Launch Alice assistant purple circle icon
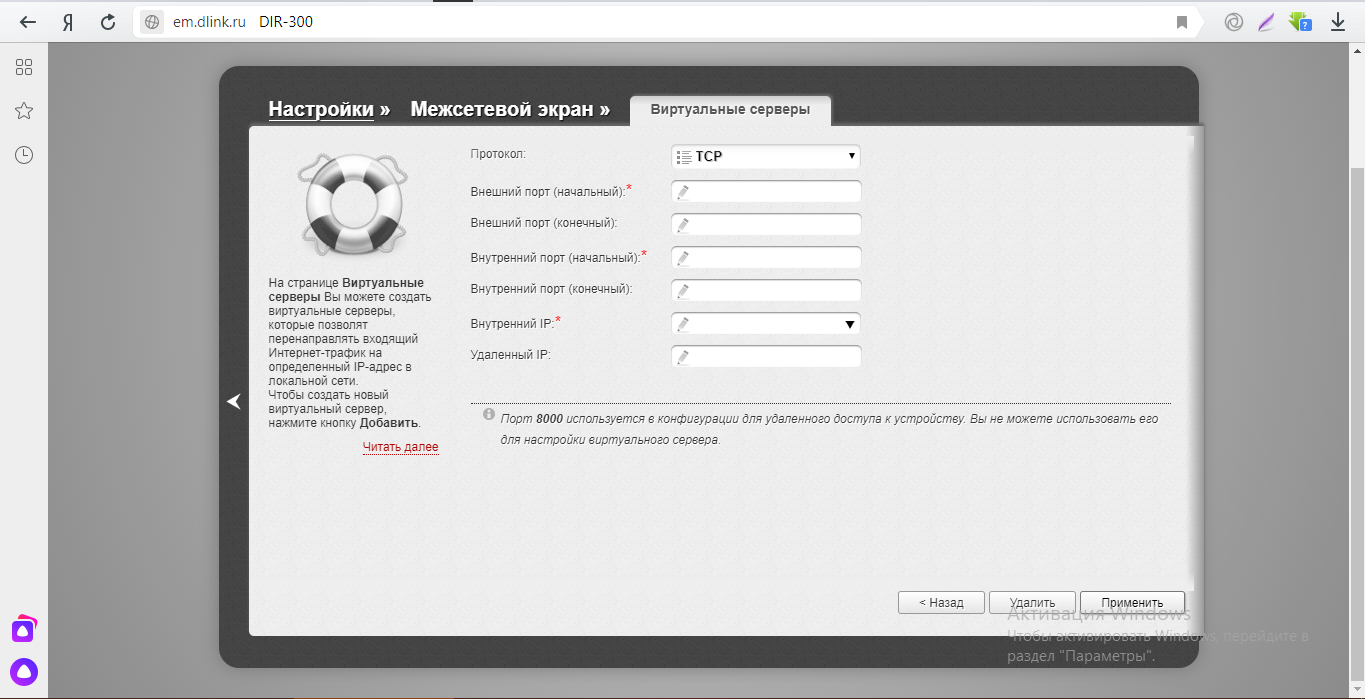1365x699 pixels. 24,671
